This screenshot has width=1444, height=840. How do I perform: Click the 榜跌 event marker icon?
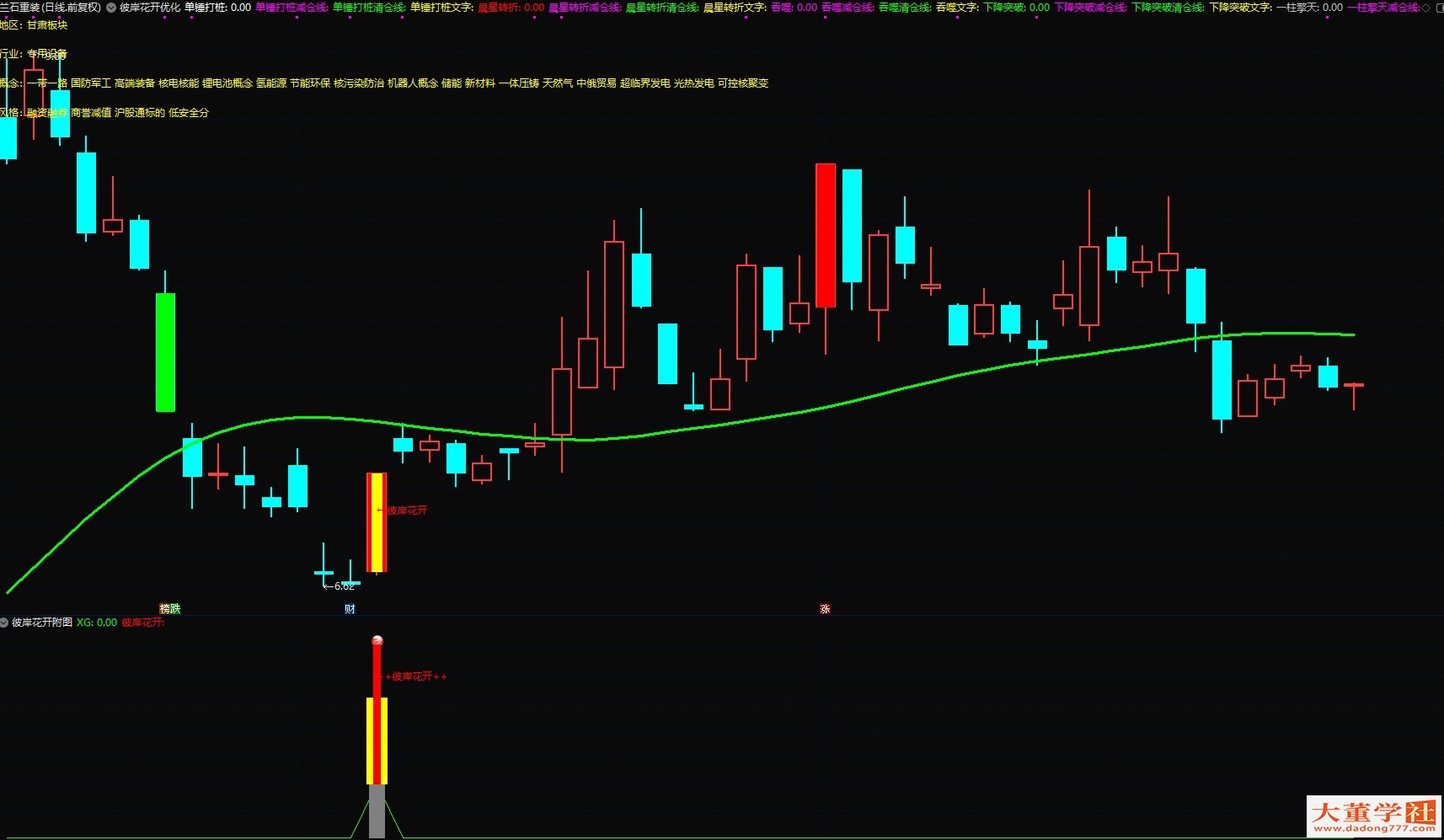click(x=170, y=608)
